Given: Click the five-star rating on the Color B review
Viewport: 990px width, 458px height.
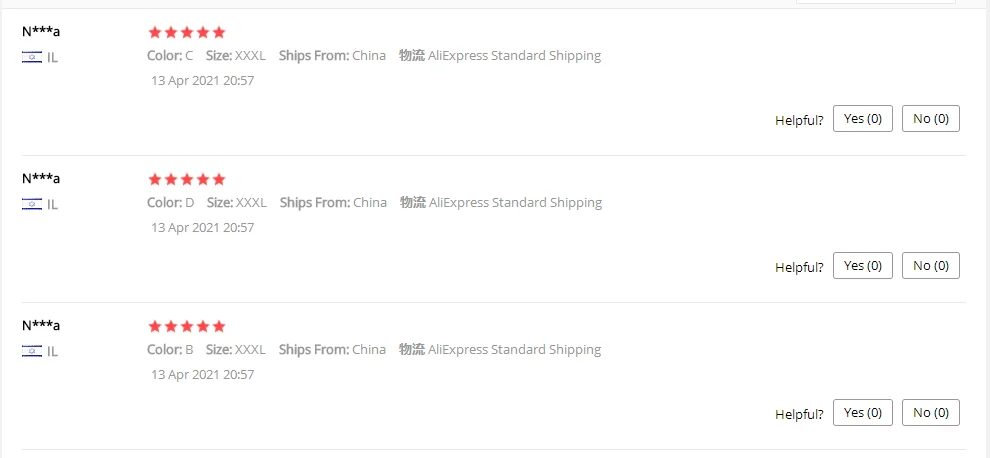Looking at the screenshot, I should (x=187, y=327).
